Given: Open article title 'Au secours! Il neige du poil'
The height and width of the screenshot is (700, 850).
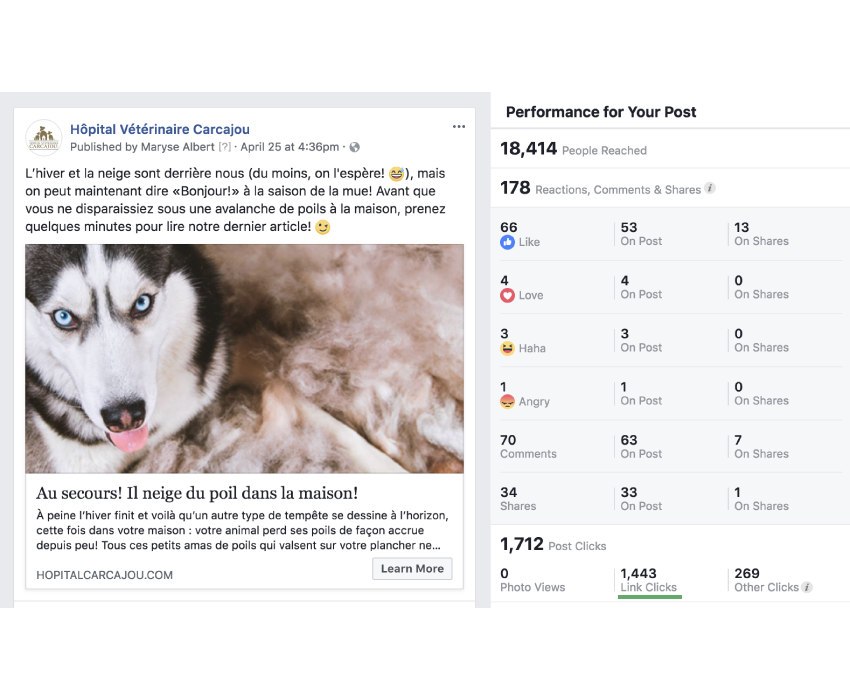Looking at the screenshot, I should [x=197, y=493].
